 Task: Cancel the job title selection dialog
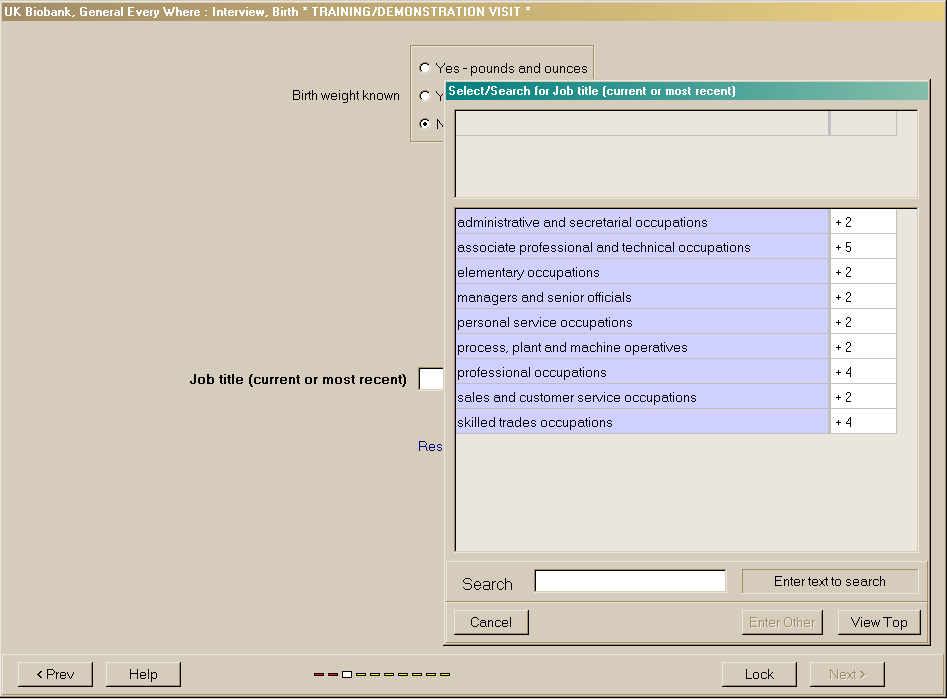(491, 622)
